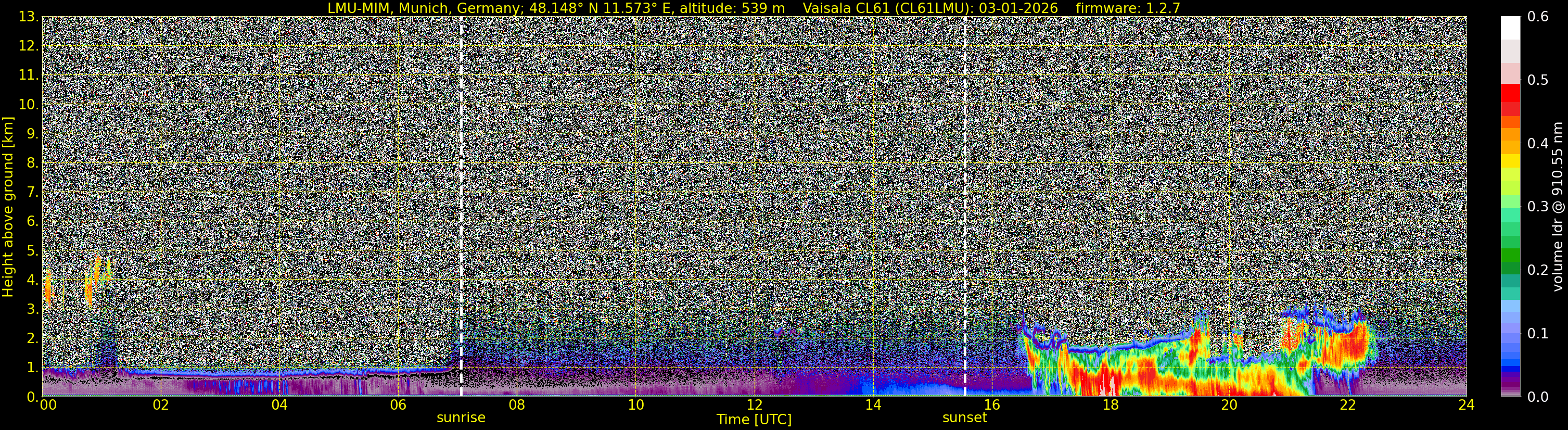Click the white dashed sunrise marker line
This screenshot has width=1568, height=430.
pos(461,207)
